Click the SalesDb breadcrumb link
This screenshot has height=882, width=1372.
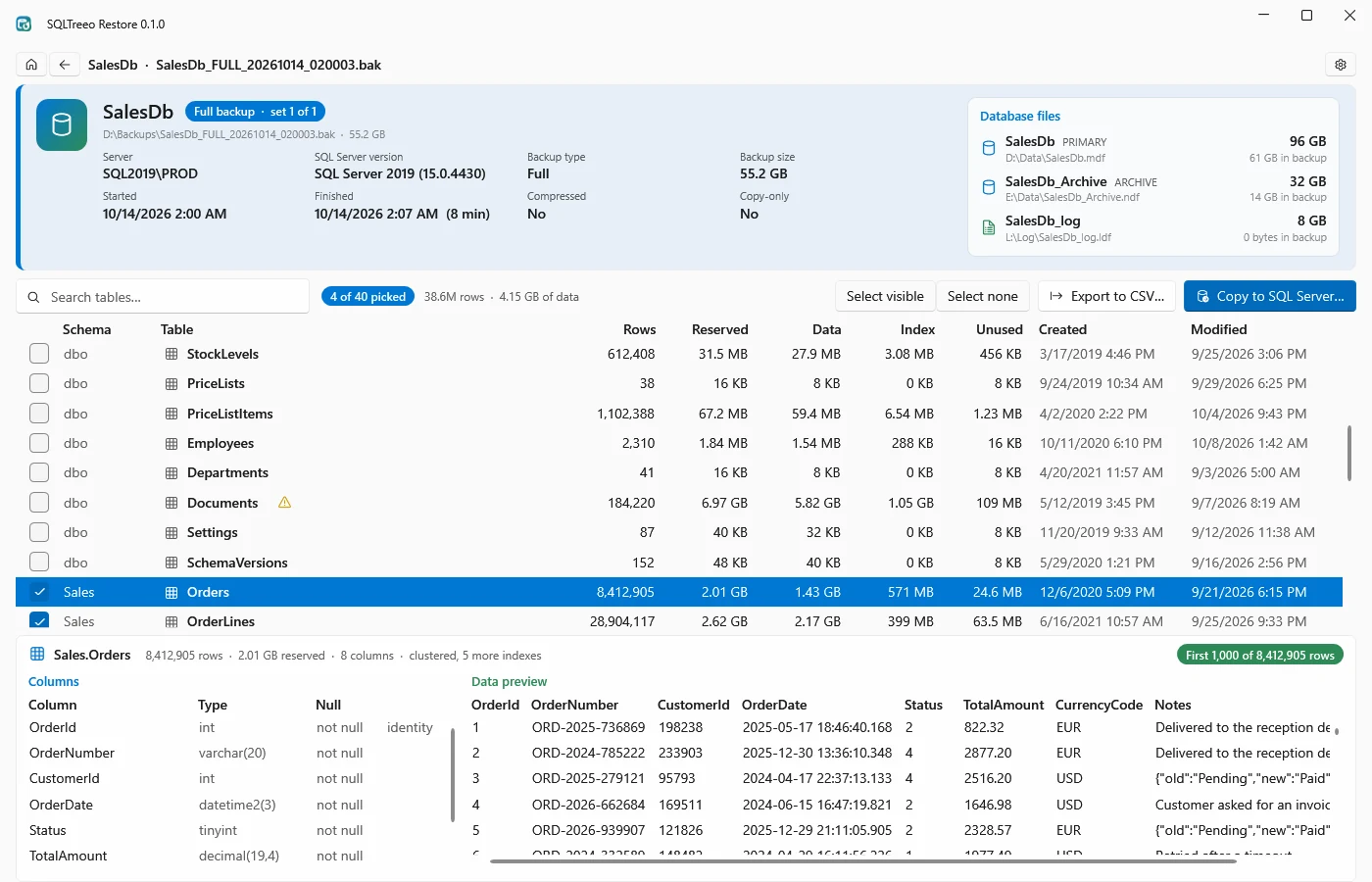[113, 65]
